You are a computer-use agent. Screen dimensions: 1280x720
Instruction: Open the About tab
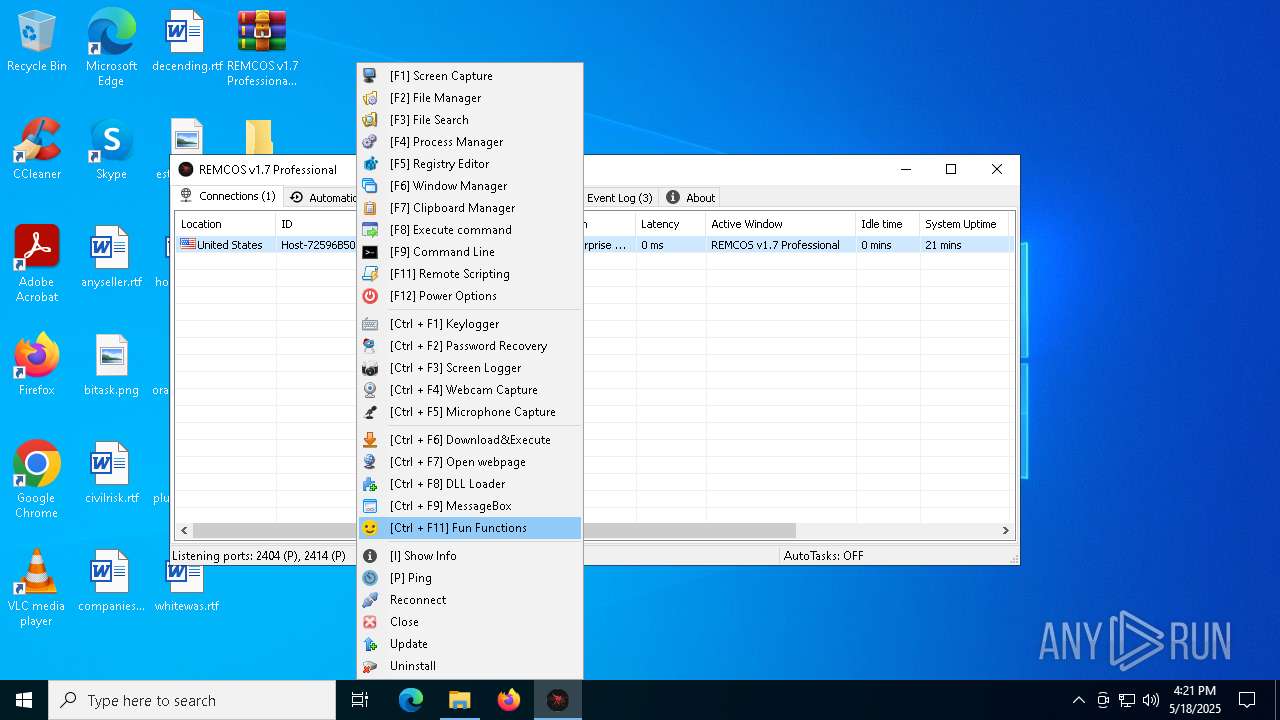tap(691, 198)
